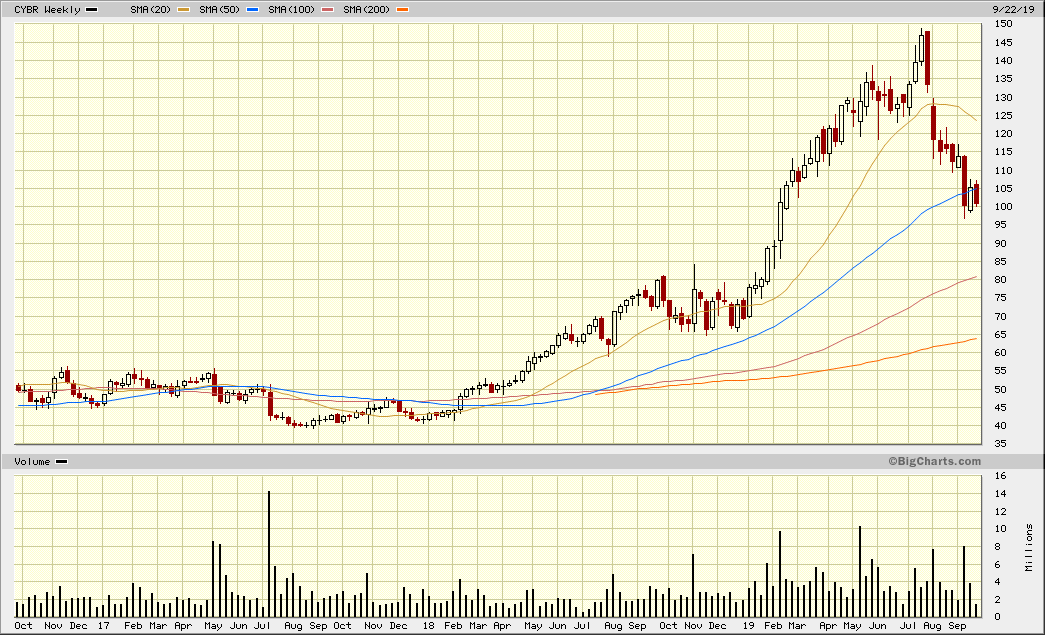Screen dimensions: 1045x635
Task: Click the 19 year label on time axis
Action: [748, 626]
